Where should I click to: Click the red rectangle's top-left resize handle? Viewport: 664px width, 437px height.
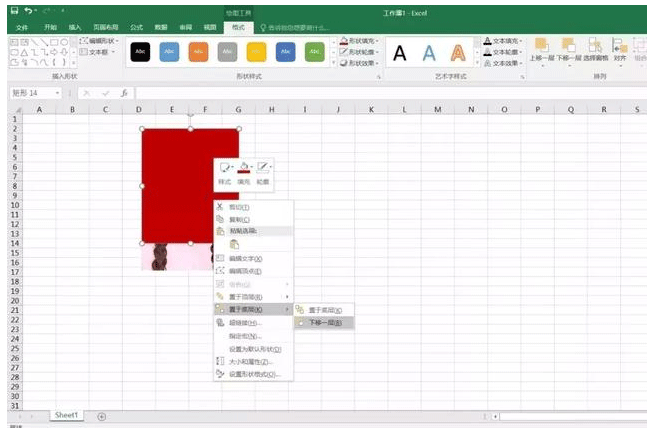click(142, 129)
